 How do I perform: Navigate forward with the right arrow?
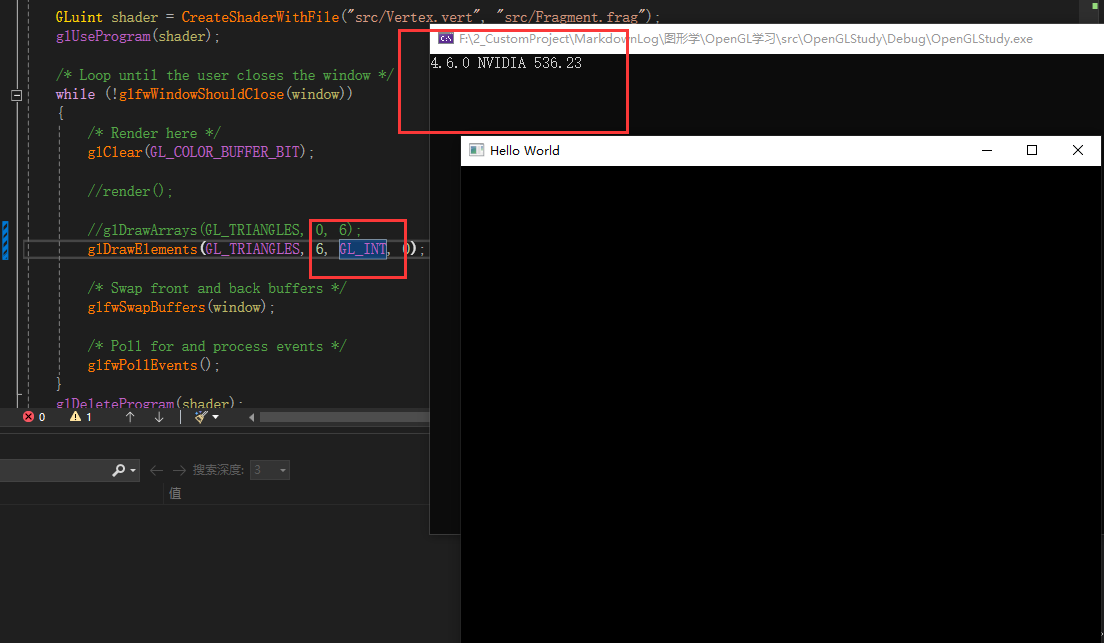[179, 470]
